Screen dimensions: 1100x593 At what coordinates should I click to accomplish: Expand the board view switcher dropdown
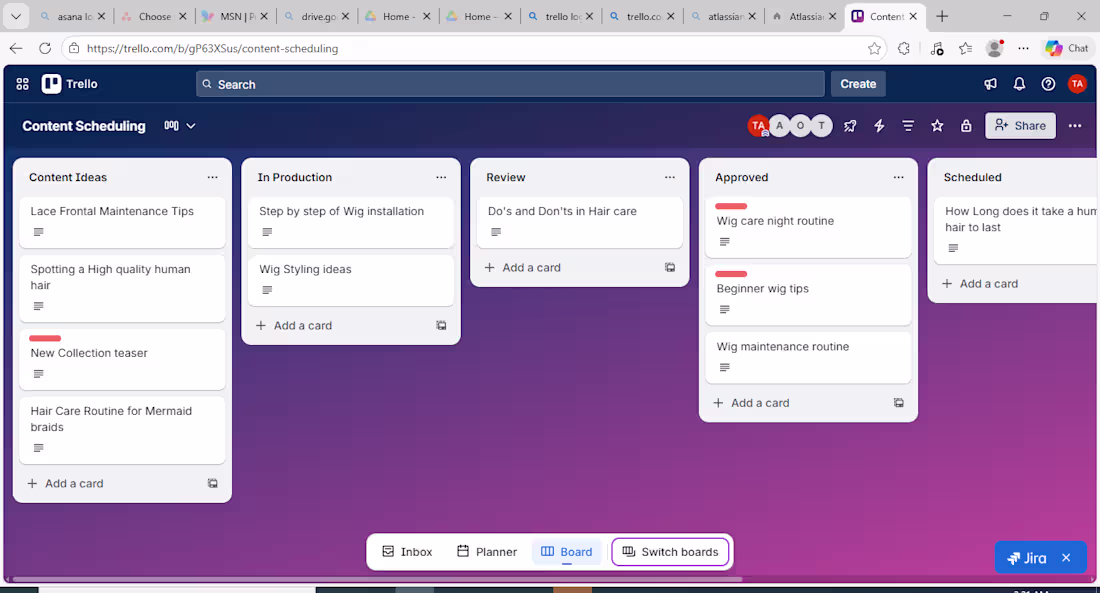pos(180,126)
